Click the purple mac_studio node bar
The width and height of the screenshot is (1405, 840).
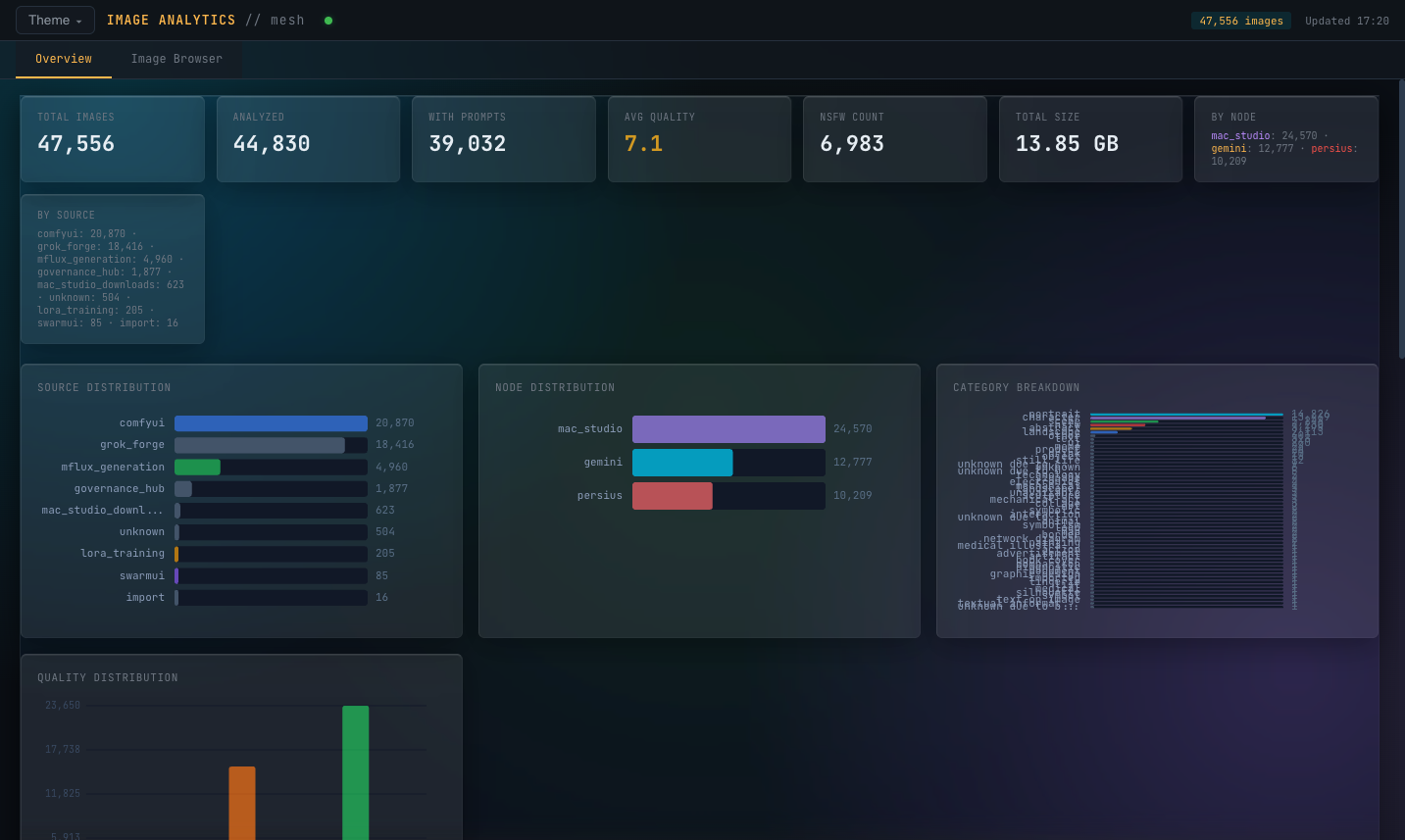point(728,429)
